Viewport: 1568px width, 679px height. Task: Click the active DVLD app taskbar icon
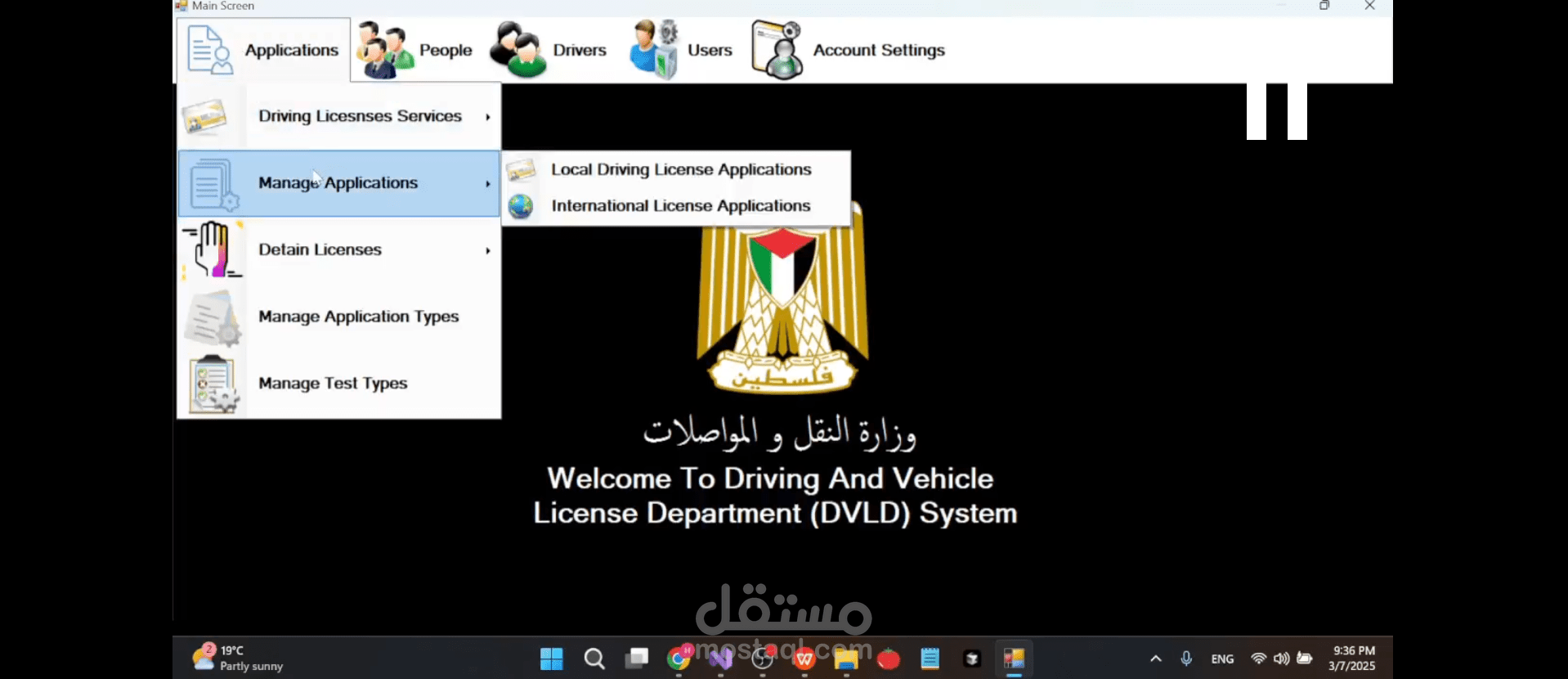(x=1014, y=659)
